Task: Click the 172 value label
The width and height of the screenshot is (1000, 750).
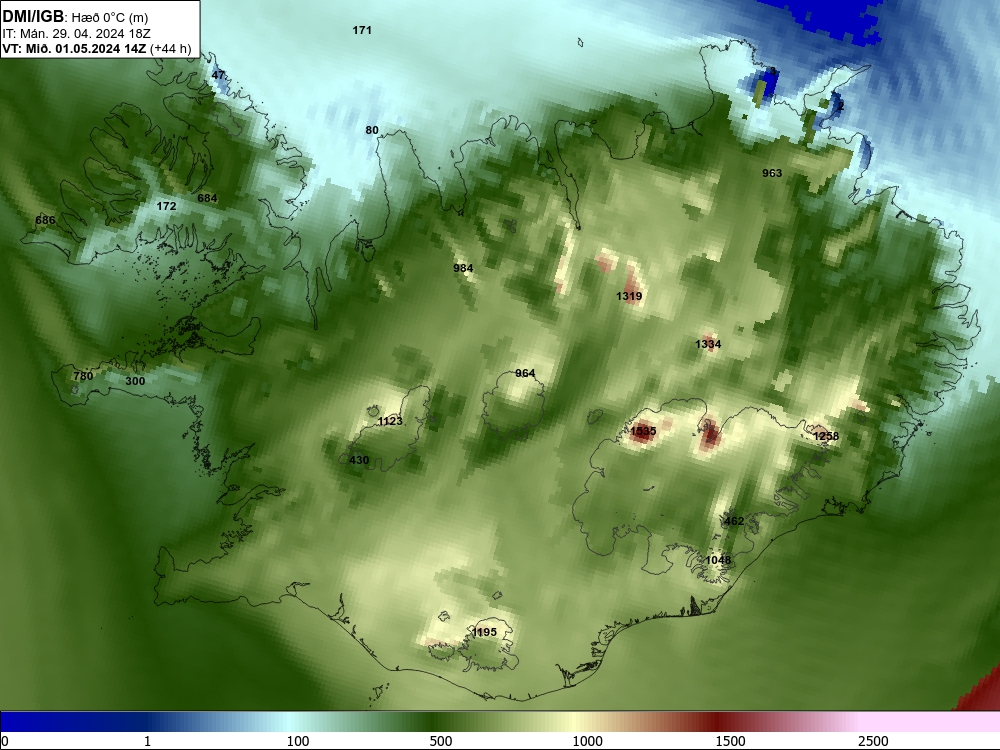Action: click(x=166, y=206)
